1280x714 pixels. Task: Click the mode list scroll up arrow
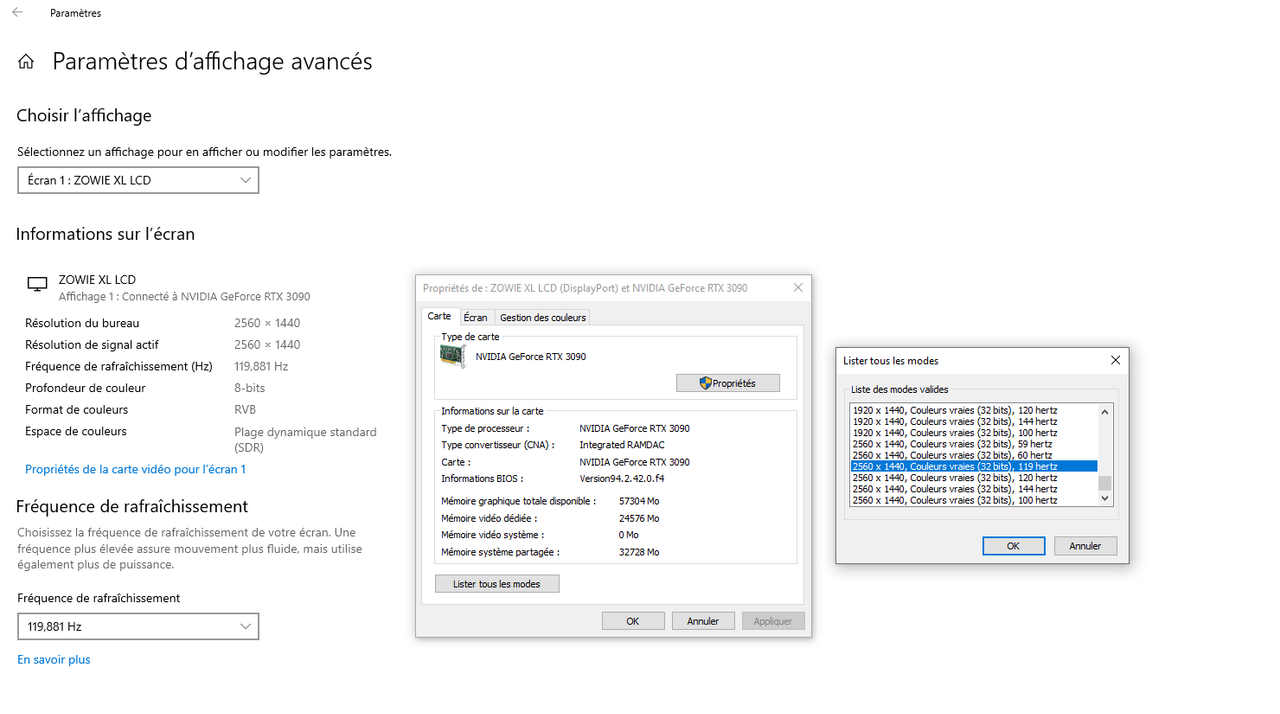tap(1105, 411)
